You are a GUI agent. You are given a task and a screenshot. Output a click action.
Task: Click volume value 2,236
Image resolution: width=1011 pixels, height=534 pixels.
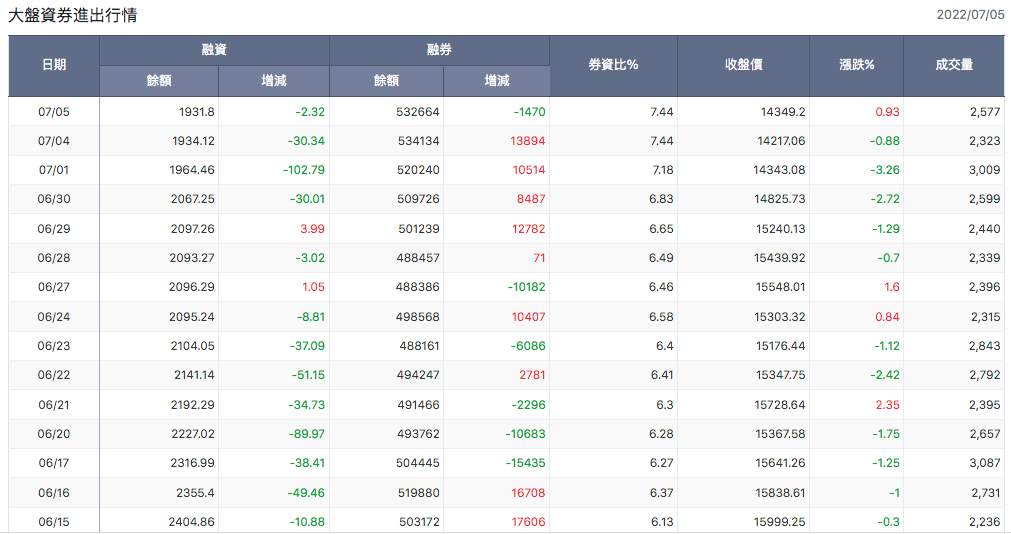click(x=985, y=522)
